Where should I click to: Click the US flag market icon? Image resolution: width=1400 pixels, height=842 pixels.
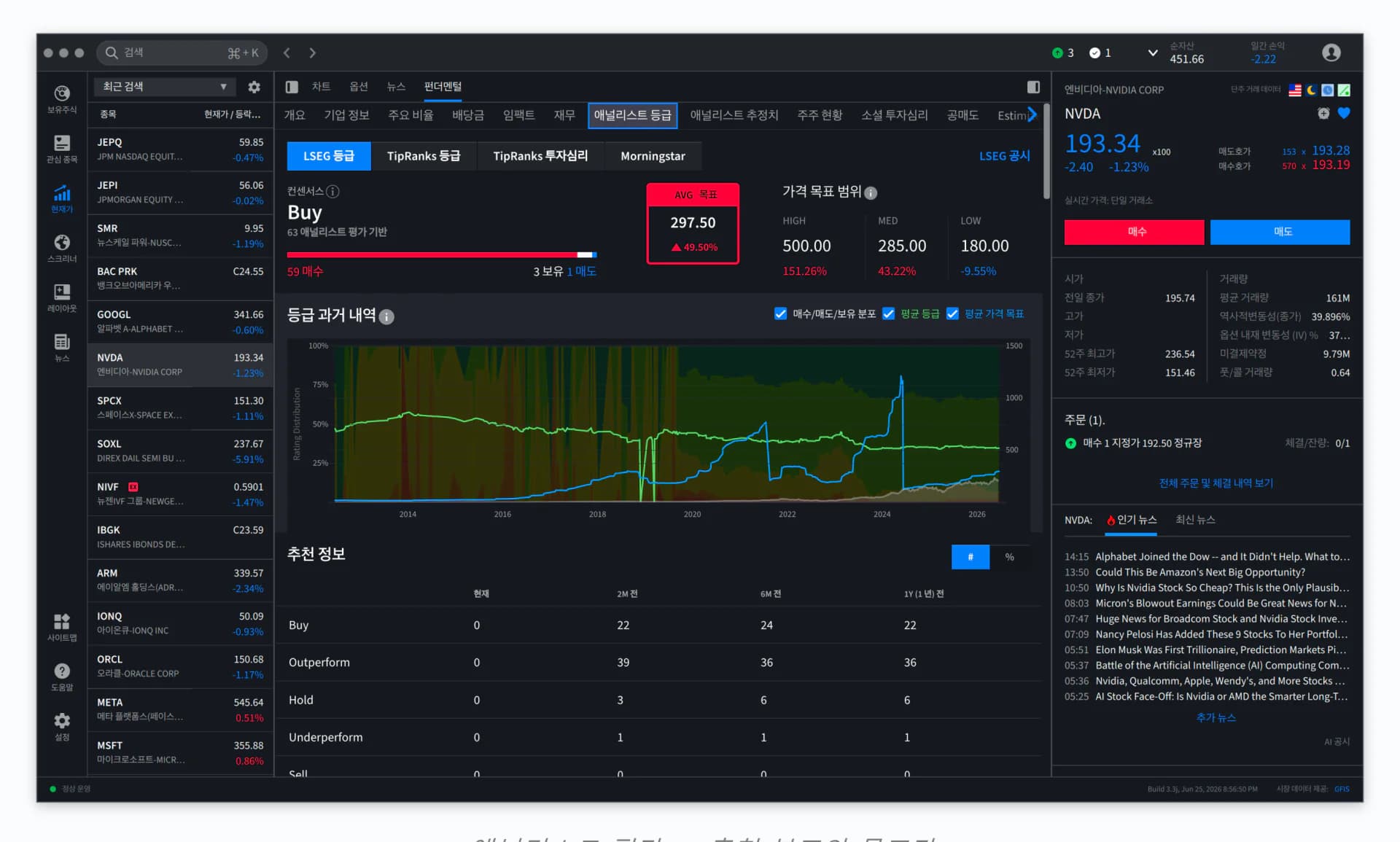pos(1295,90)
